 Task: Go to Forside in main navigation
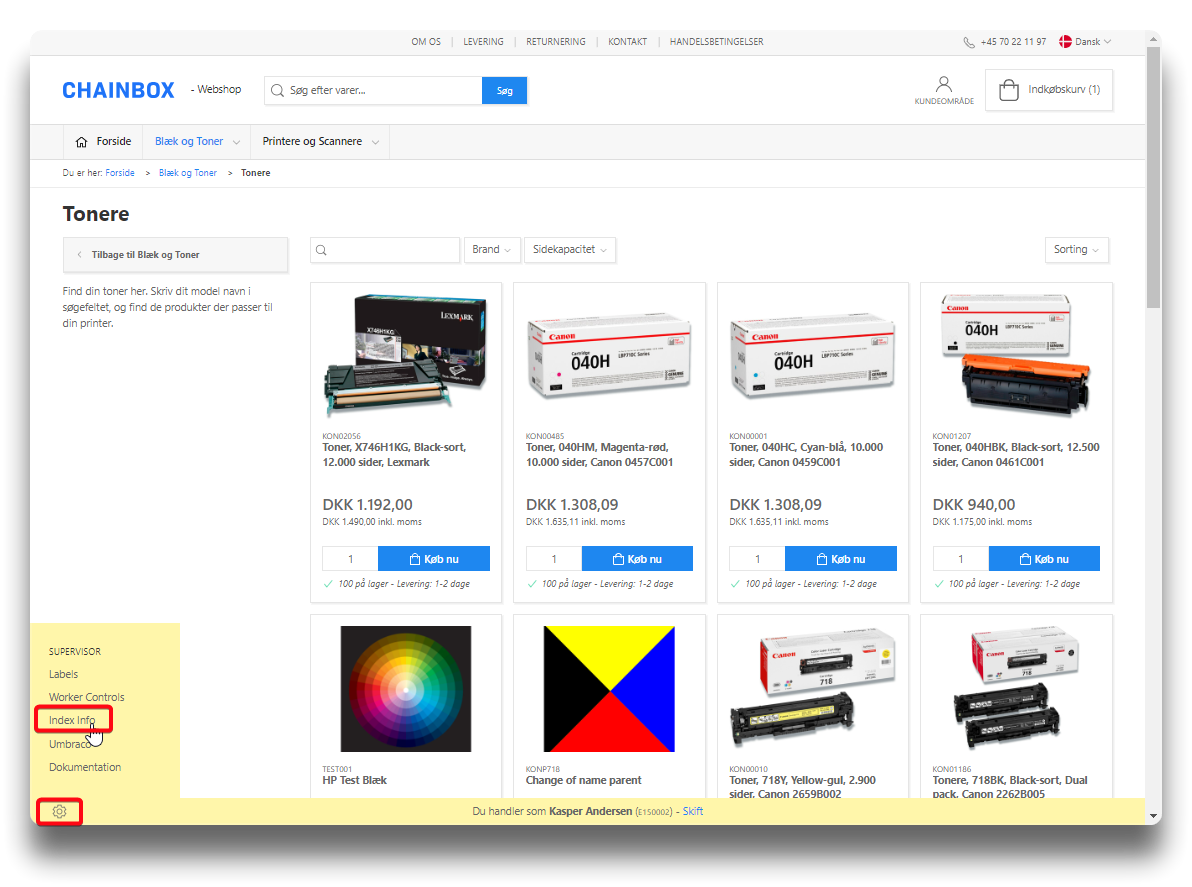(x=103, y=141)
